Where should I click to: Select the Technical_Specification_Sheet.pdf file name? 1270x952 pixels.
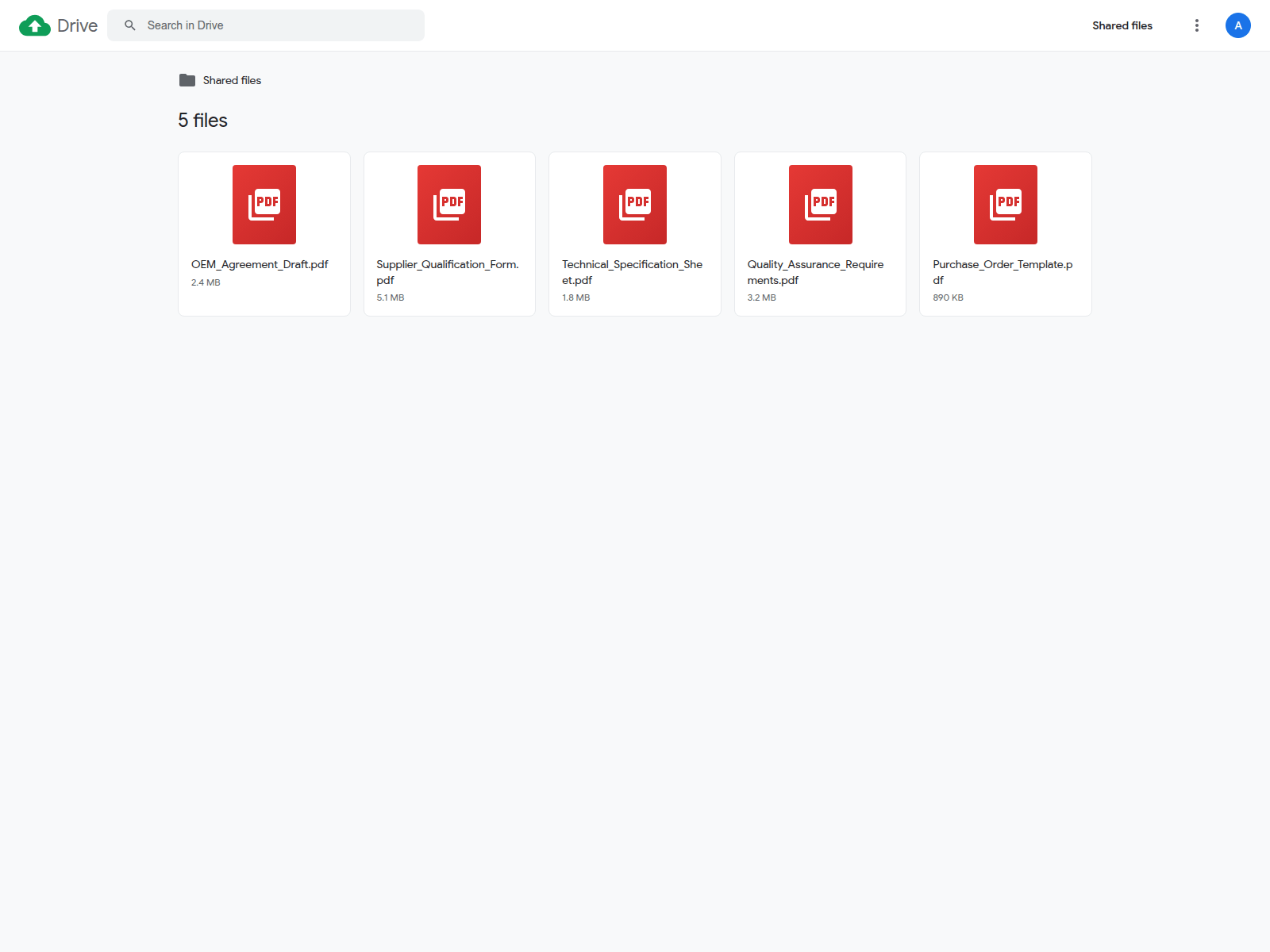pyautogui.click(x=633, y=272)
